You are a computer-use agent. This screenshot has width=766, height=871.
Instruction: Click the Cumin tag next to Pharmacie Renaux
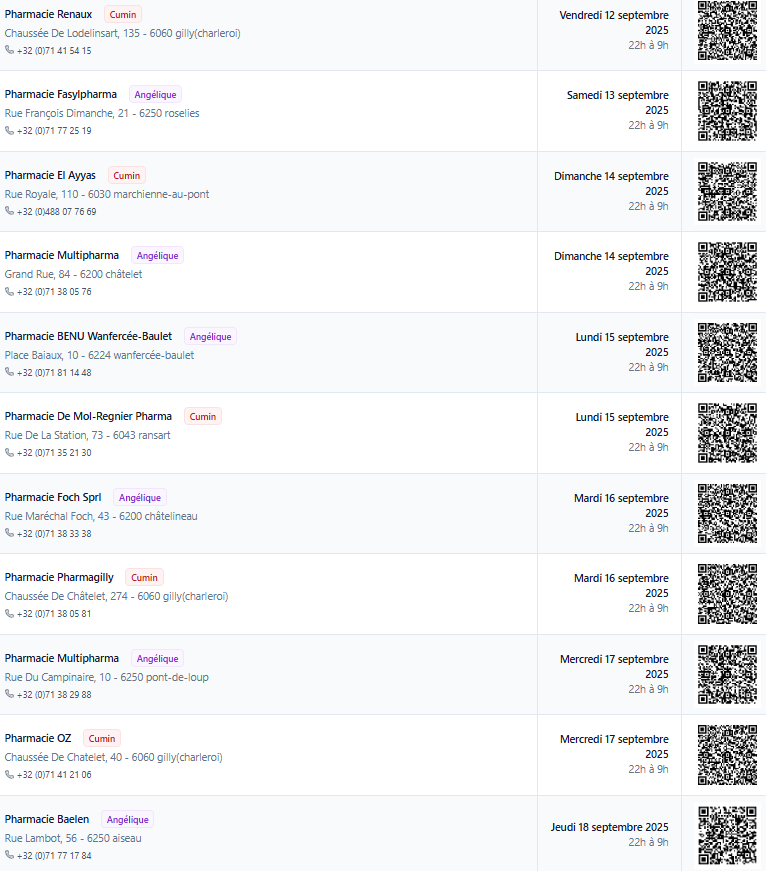123,15
